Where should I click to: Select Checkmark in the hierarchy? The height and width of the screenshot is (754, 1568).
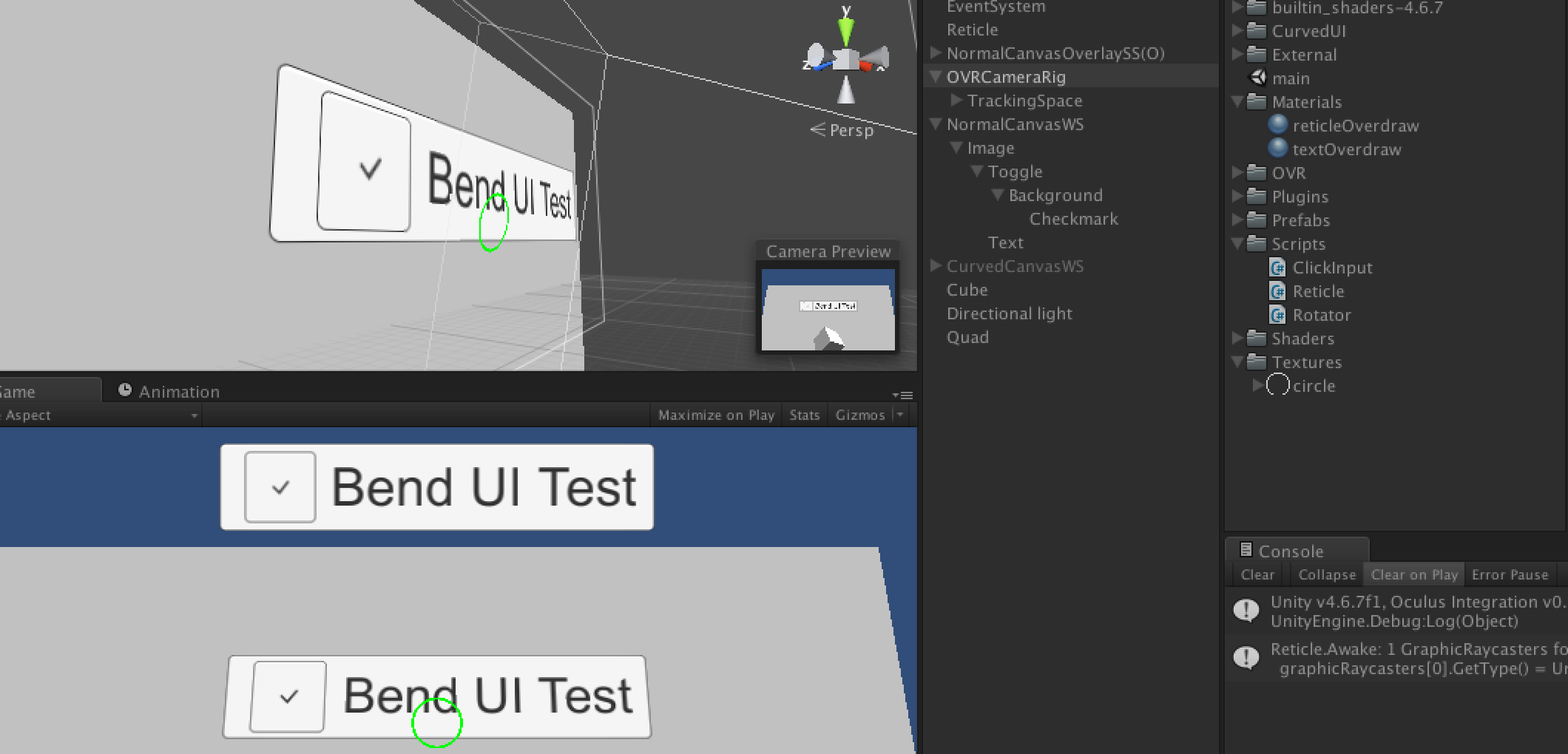(x=1073, y=219)
